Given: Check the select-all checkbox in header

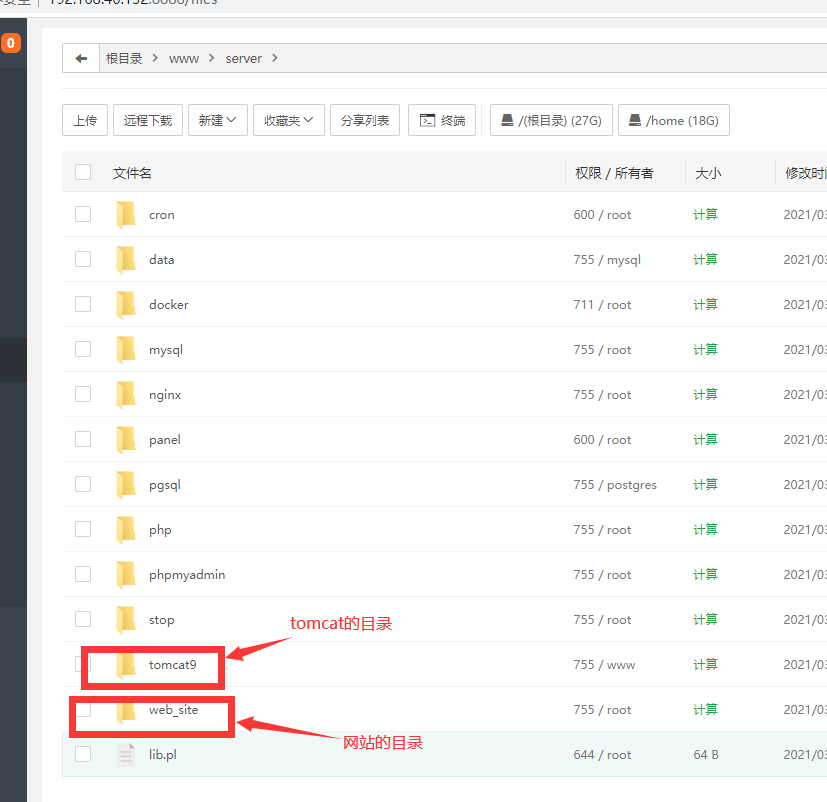Looking at the screenshot, I should coord(83,171).
